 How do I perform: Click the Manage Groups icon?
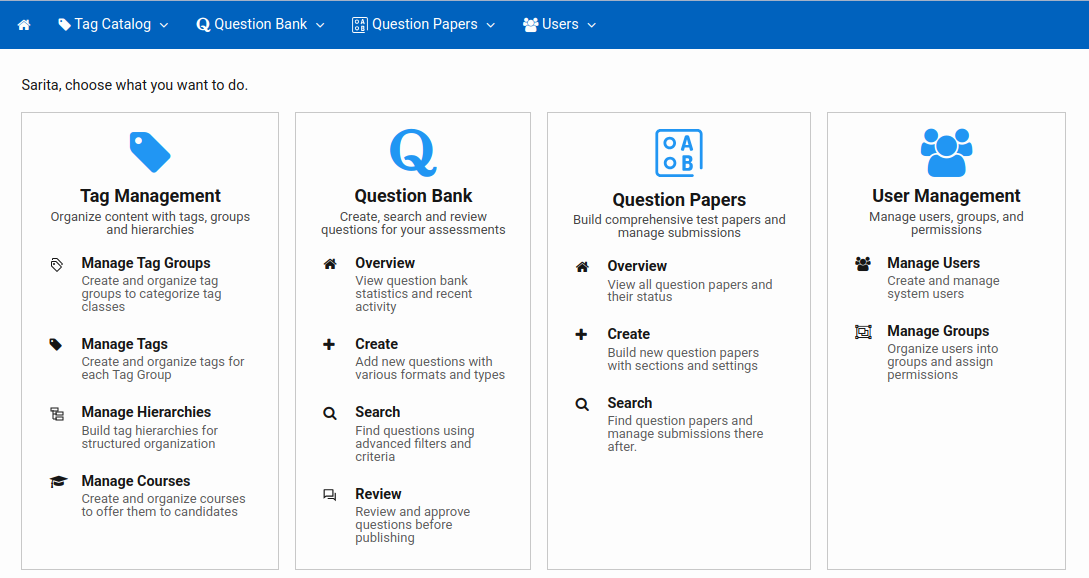863,332
